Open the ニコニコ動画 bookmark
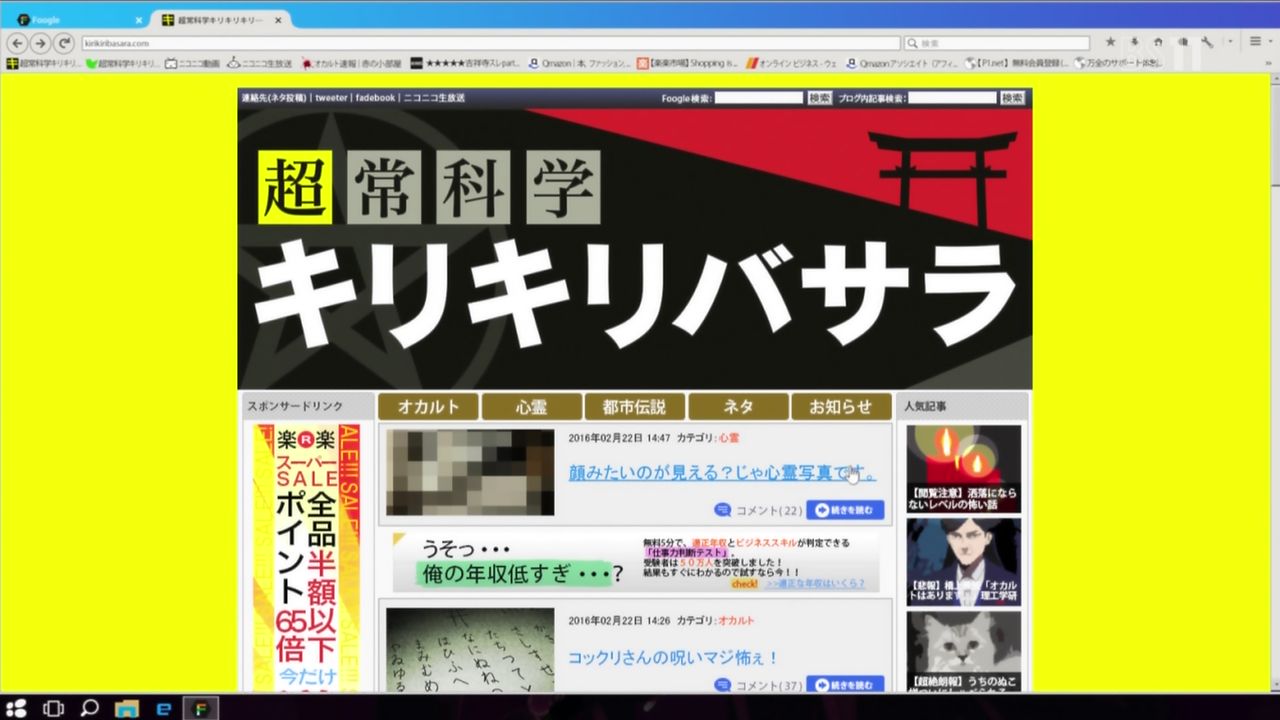 192,63
